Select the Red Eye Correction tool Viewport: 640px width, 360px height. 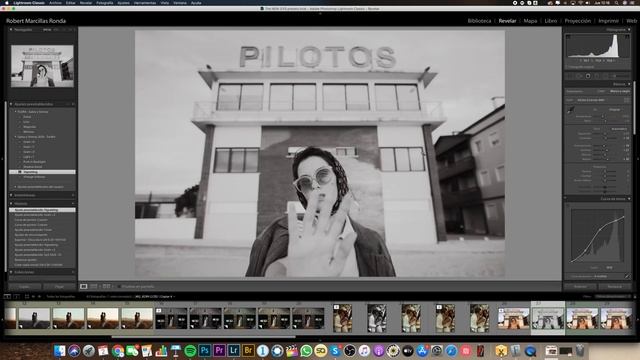click(588, 76)
